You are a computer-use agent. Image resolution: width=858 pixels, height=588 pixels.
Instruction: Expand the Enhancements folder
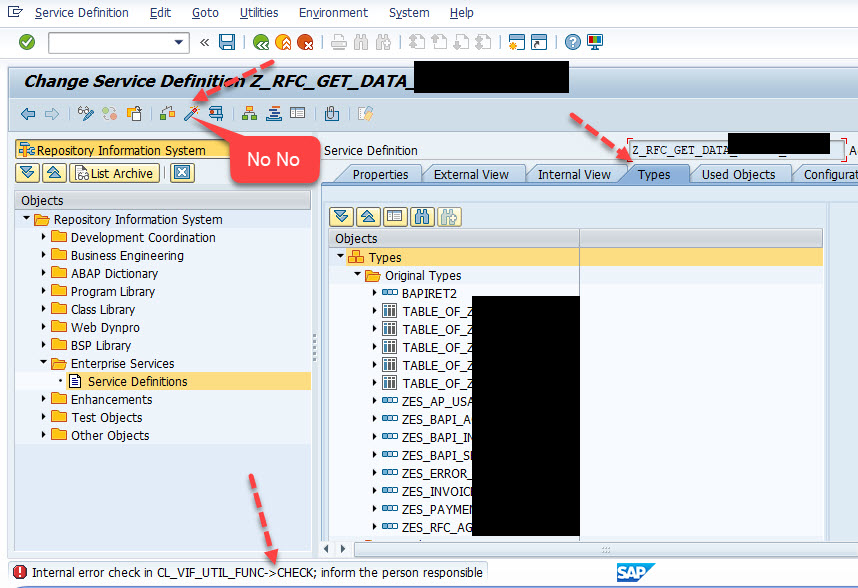(44, 399)
